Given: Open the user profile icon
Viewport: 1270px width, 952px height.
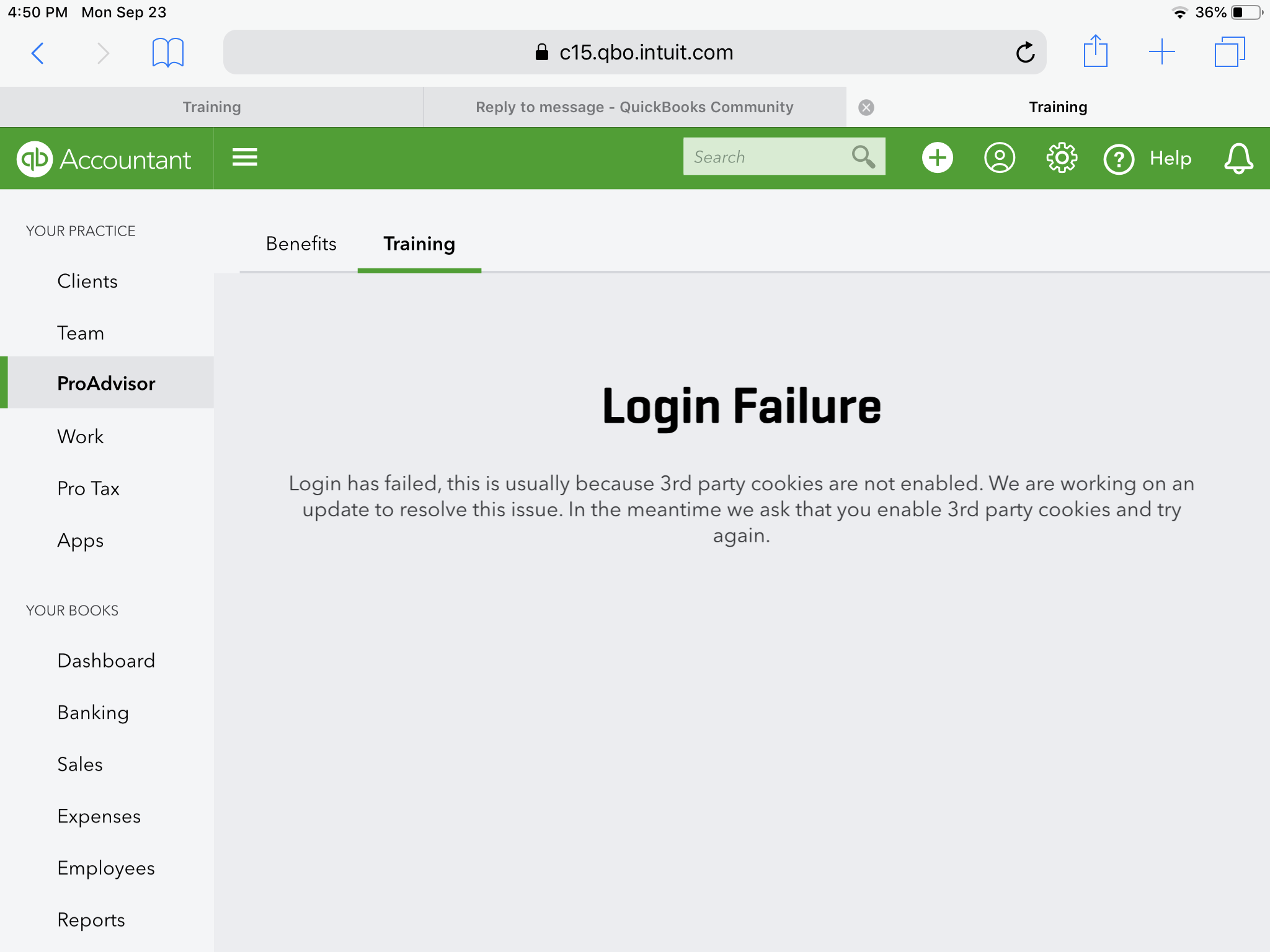Looking at the screenshot, I should [999, 157].
